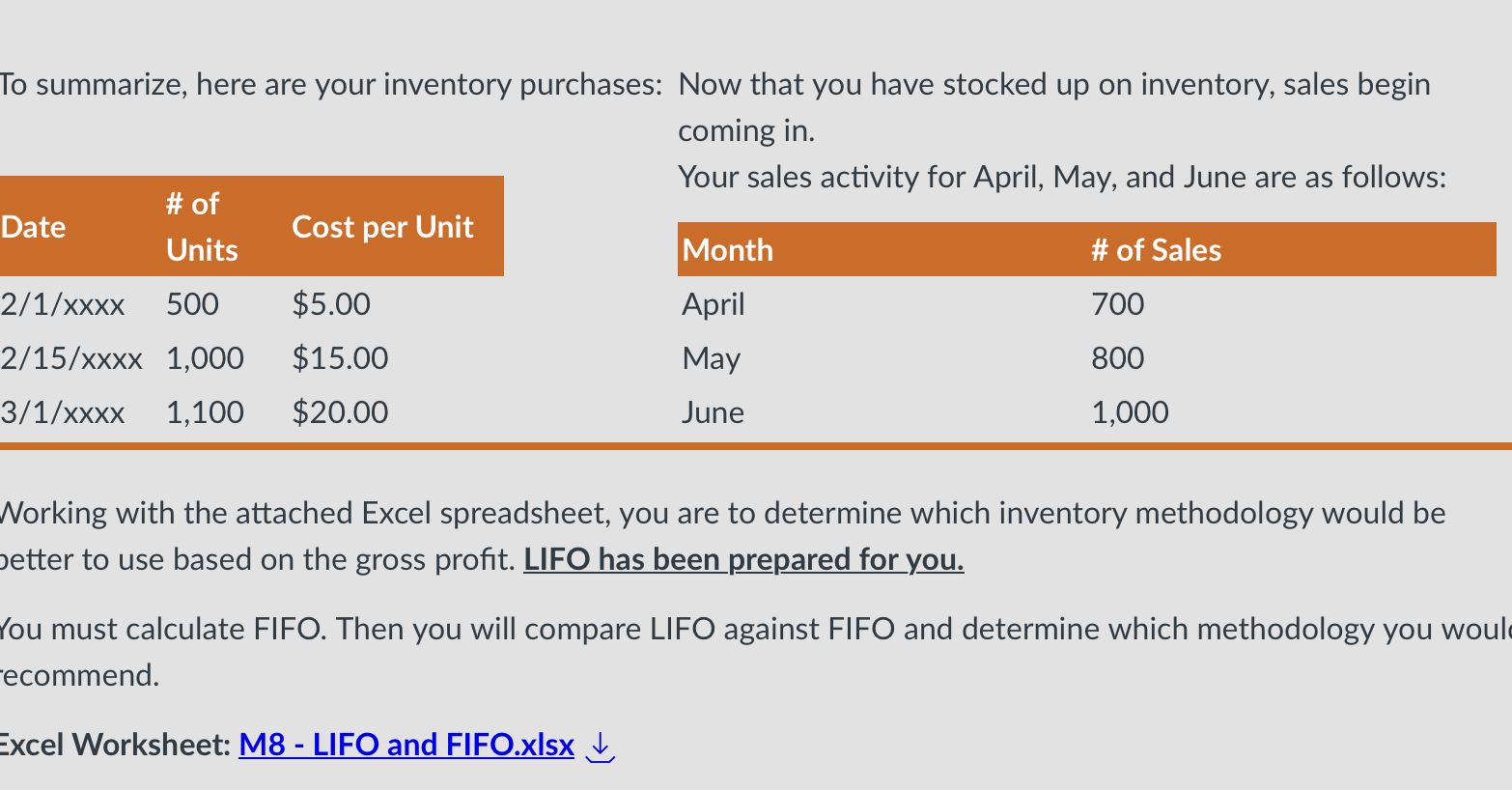Click the 2/15/xxxx purchase date cell
The image size is (1512, 790).
coord(71,358)
